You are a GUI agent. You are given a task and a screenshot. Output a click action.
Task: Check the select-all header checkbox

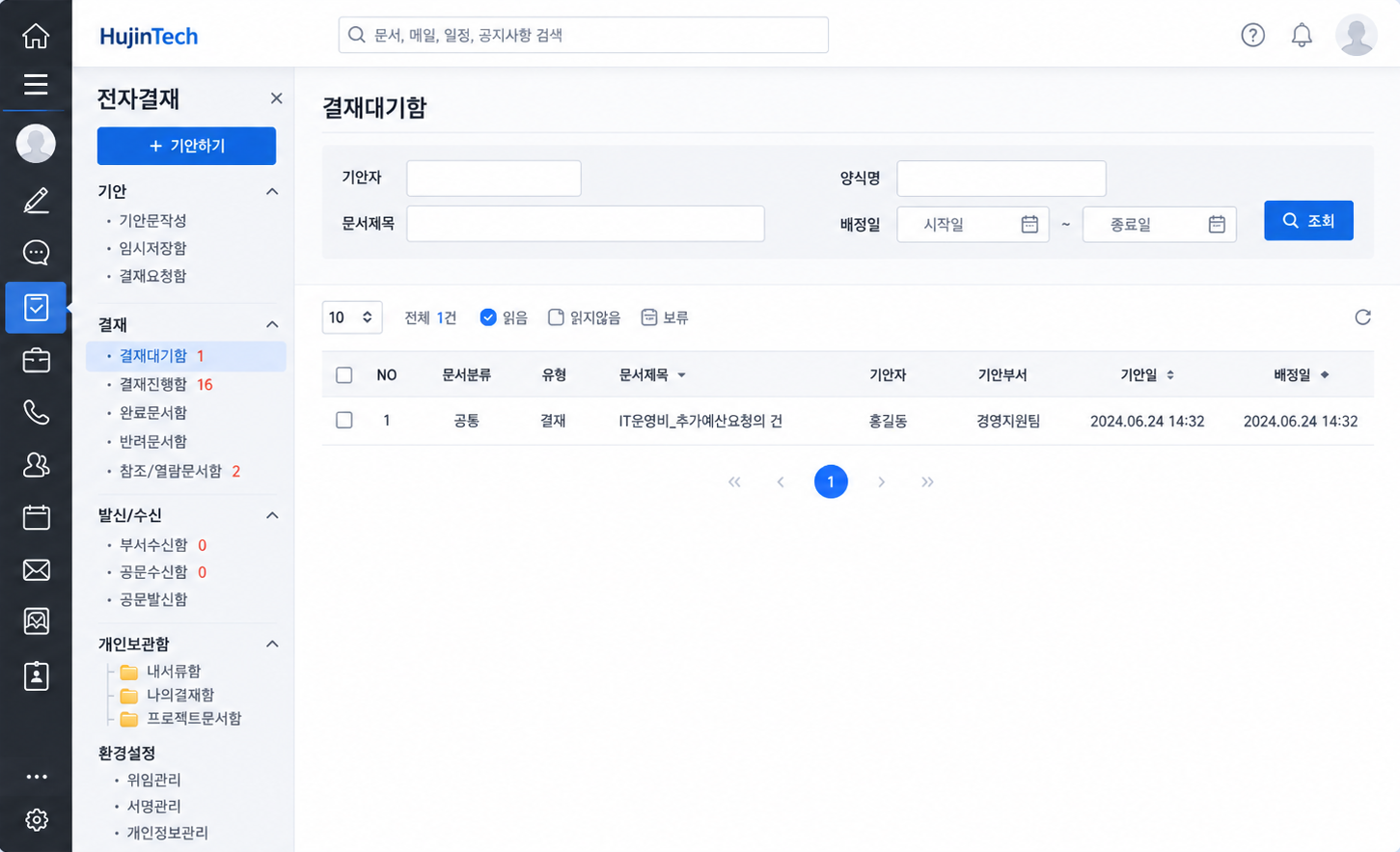343,375
